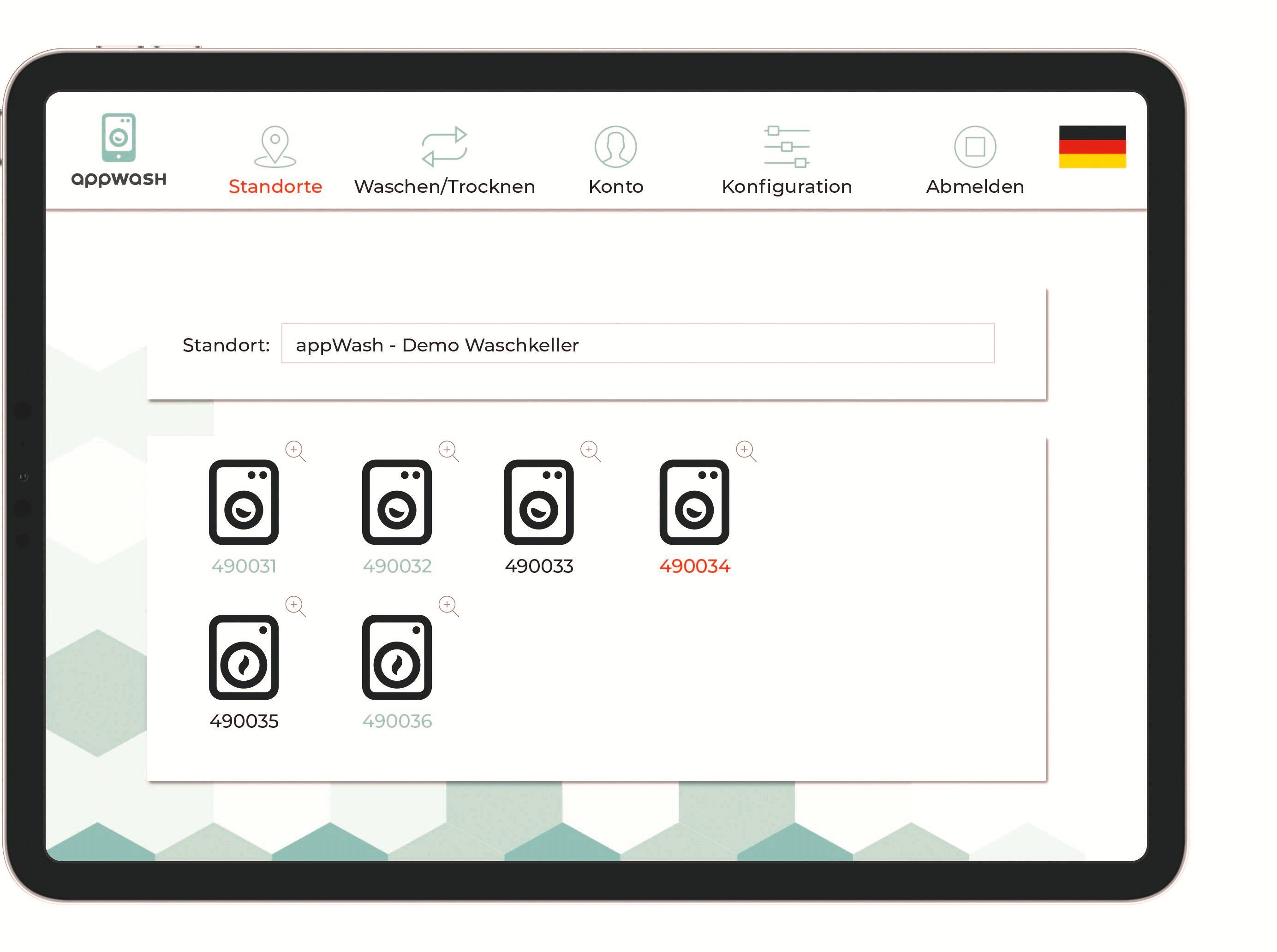Zoom into machine 490032 details
The height and width of the screenshot is (952, 1277).
pyautogui.click(x=448, y=451)
